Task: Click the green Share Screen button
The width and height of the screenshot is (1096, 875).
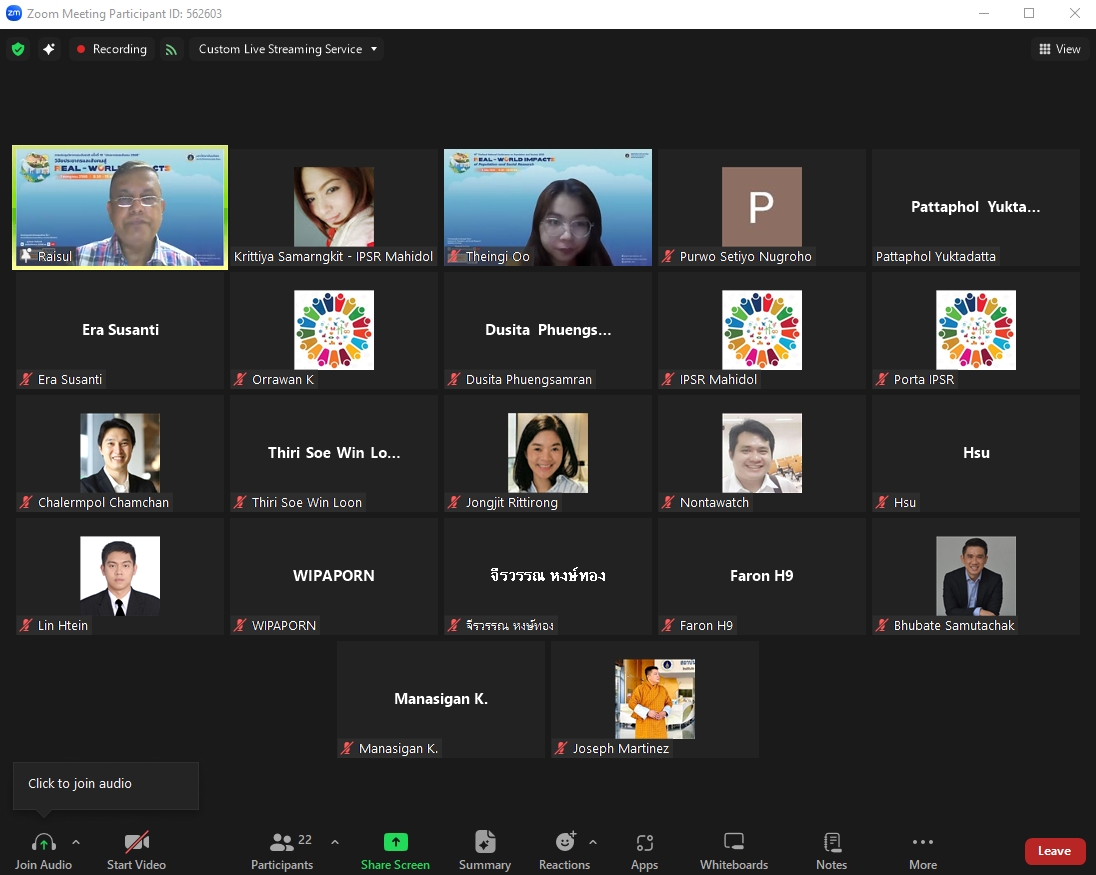Action: pos(395,850)
